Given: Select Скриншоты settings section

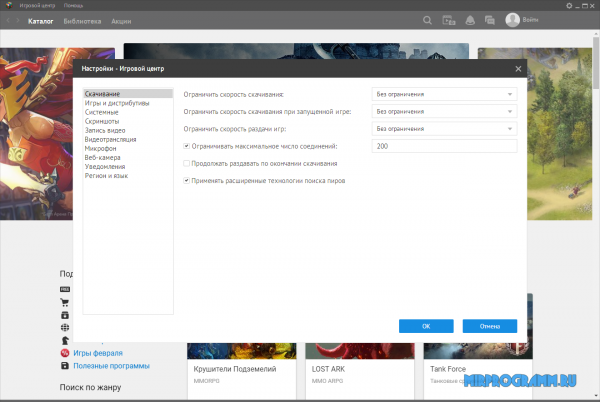Looking at the screenshot, I should click(x=128, y=121).
